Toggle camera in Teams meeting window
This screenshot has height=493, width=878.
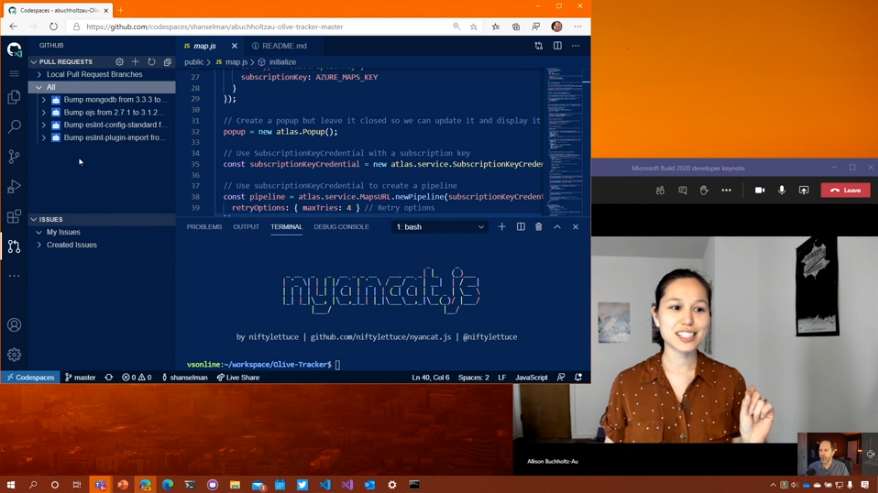(x=760, y=190)
